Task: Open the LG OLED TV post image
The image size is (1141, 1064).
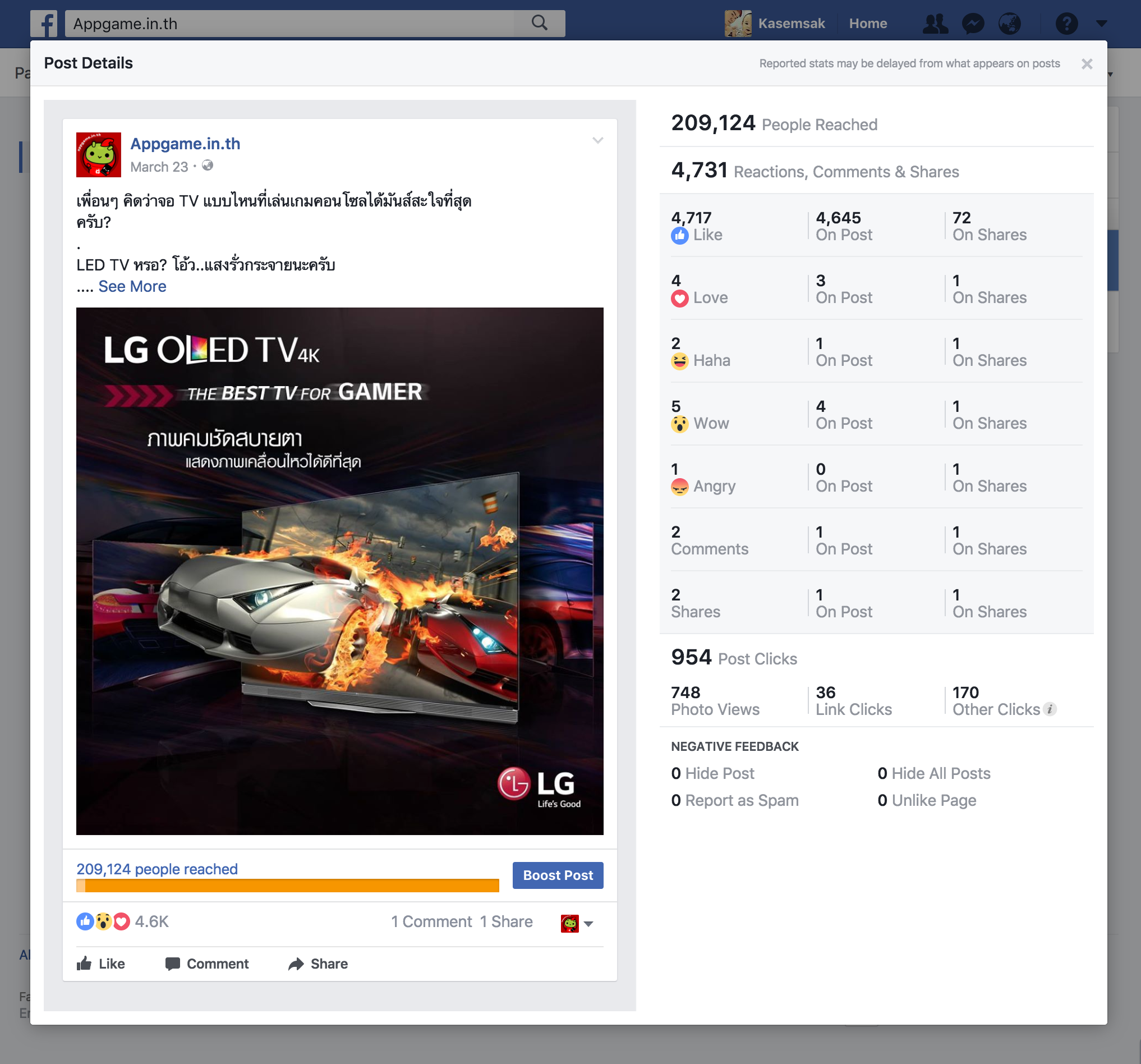Action: (x=340, y=571)
